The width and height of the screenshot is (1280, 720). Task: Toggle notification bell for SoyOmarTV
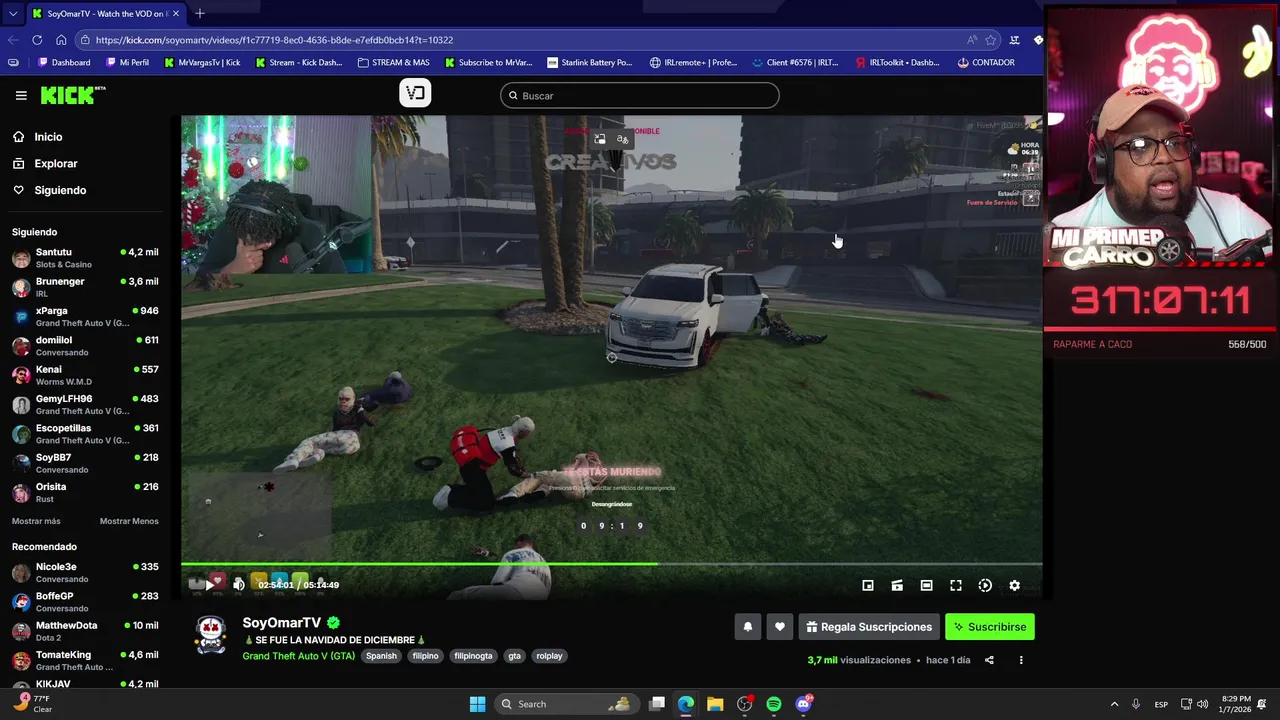(x=747, y=627)
